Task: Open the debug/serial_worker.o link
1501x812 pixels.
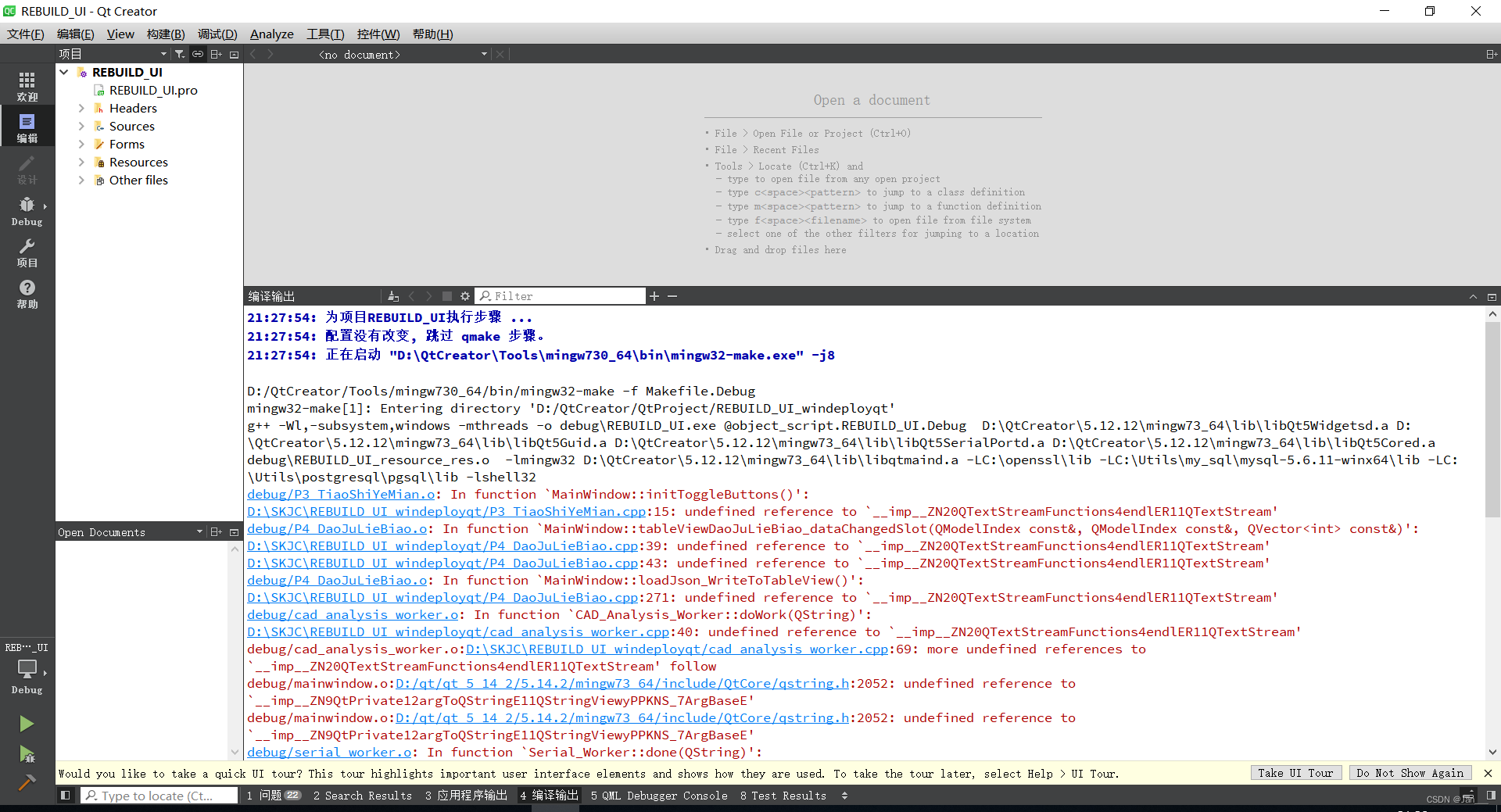Action: [329, 752]
